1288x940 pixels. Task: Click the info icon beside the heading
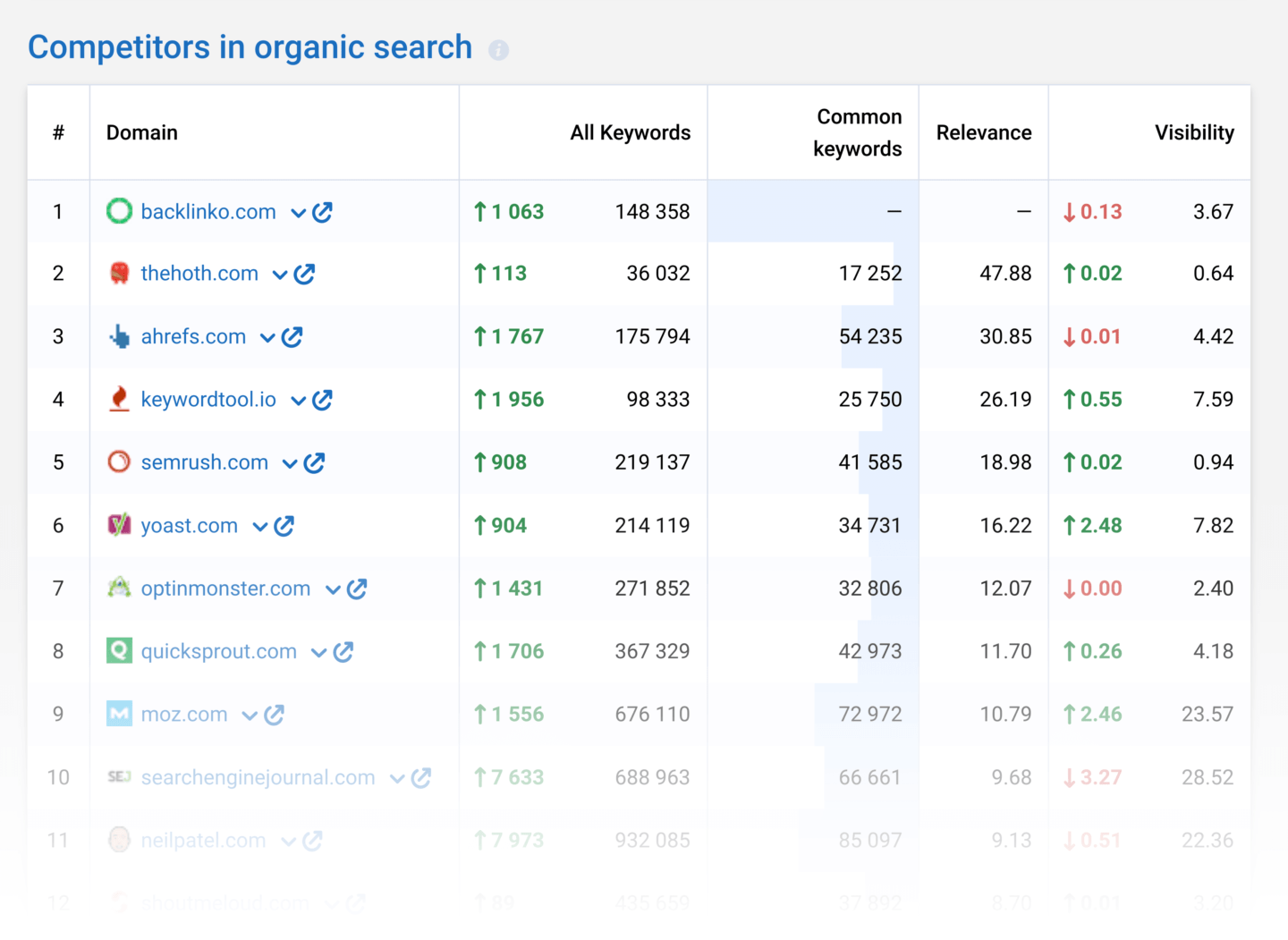click(498, 51)
